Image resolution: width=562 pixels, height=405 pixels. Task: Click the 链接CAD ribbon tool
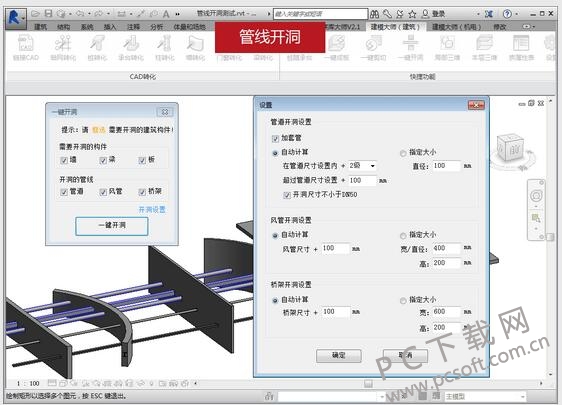coord(25,48)
